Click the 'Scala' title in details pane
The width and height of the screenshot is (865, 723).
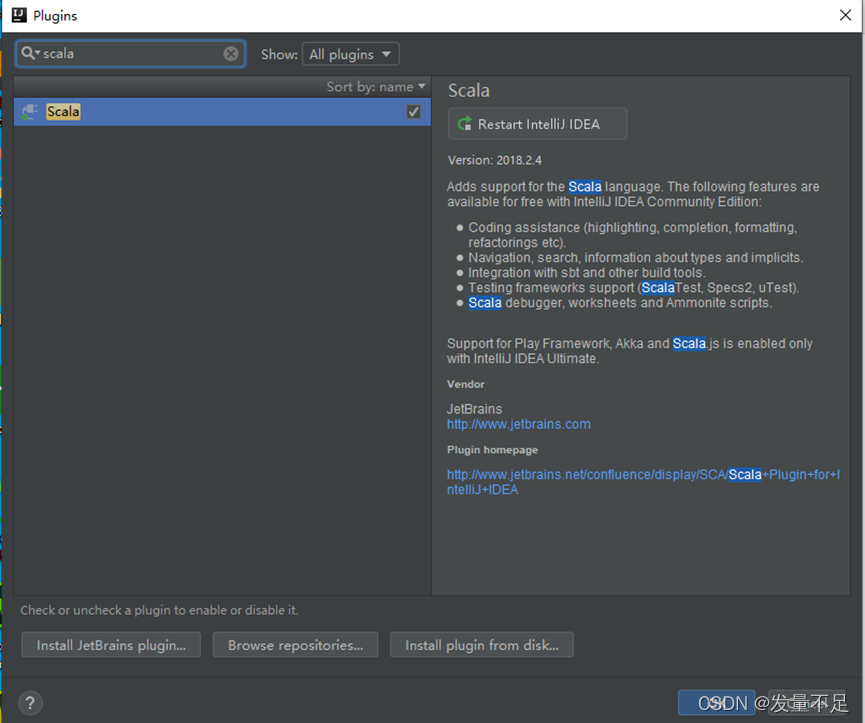coord(468,90)
